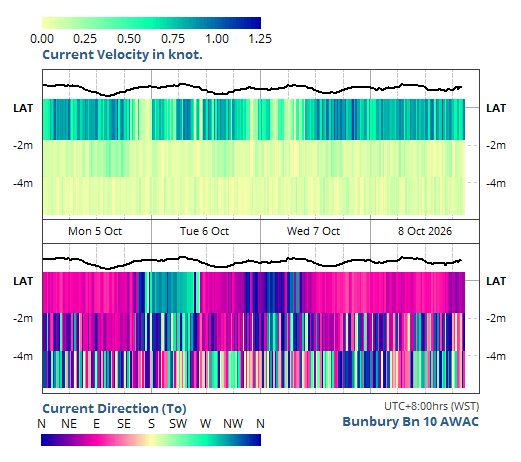Click the 0.75 velocity scale value
Screen dimensions: 521x462
[173, 39]
